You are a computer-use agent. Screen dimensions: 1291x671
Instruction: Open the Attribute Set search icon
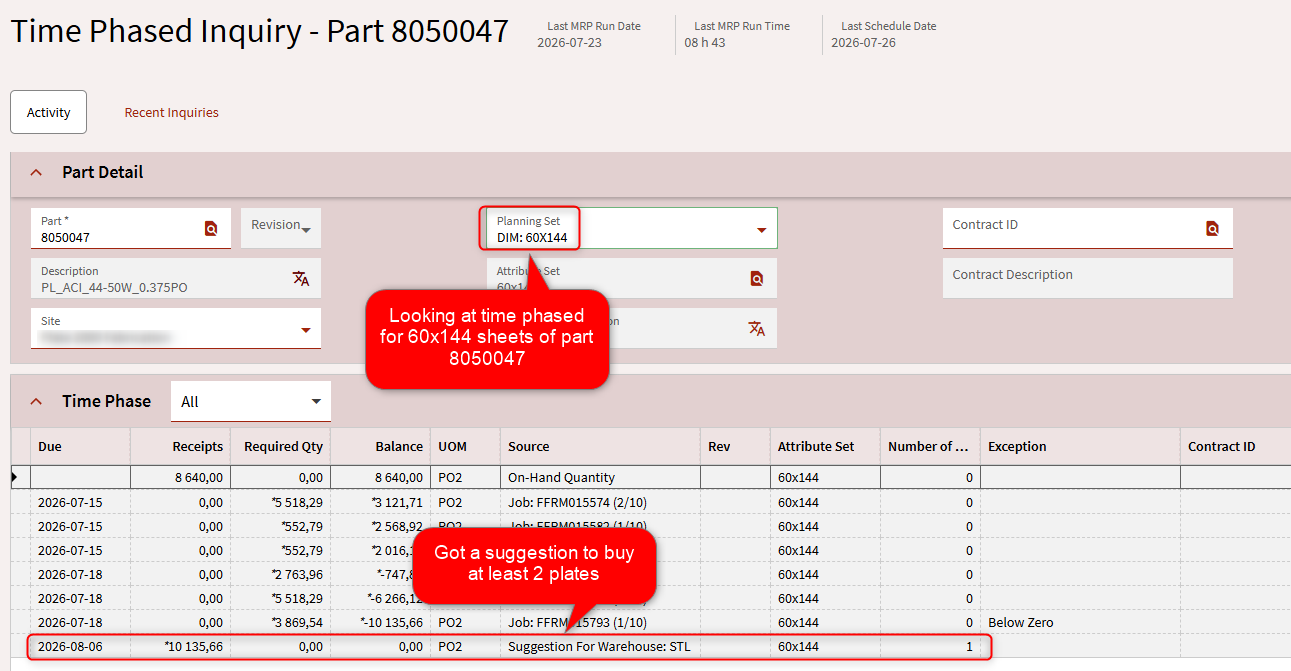click(756, 279)
